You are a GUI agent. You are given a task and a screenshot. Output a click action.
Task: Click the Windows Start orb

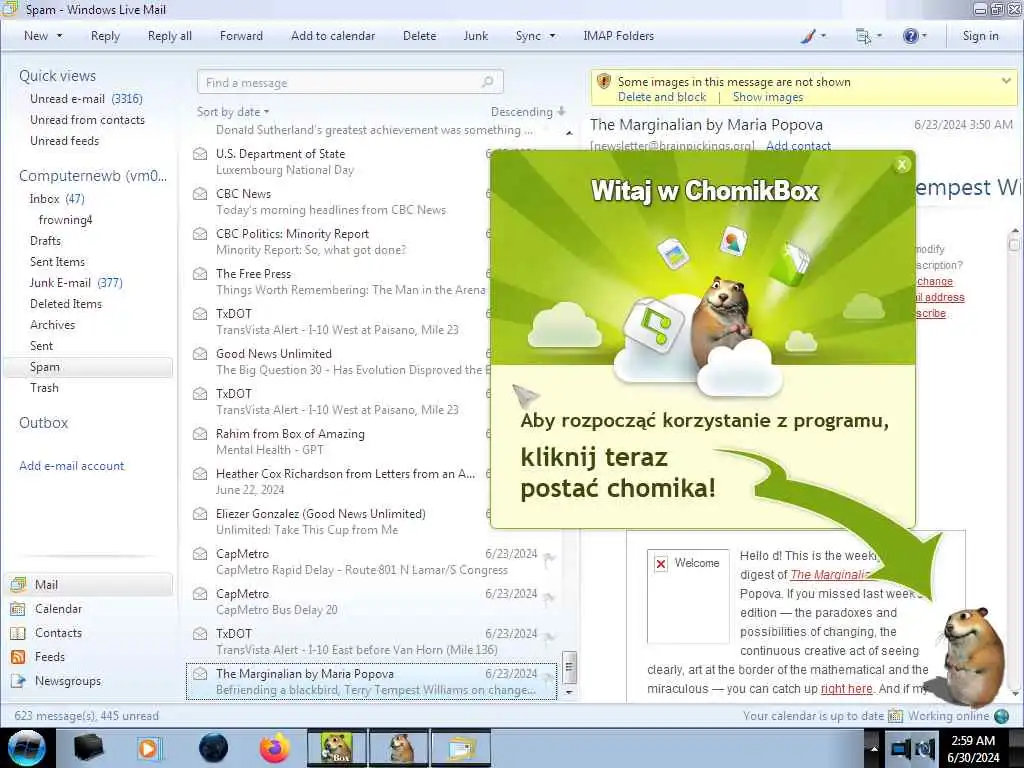coord(27,748)
